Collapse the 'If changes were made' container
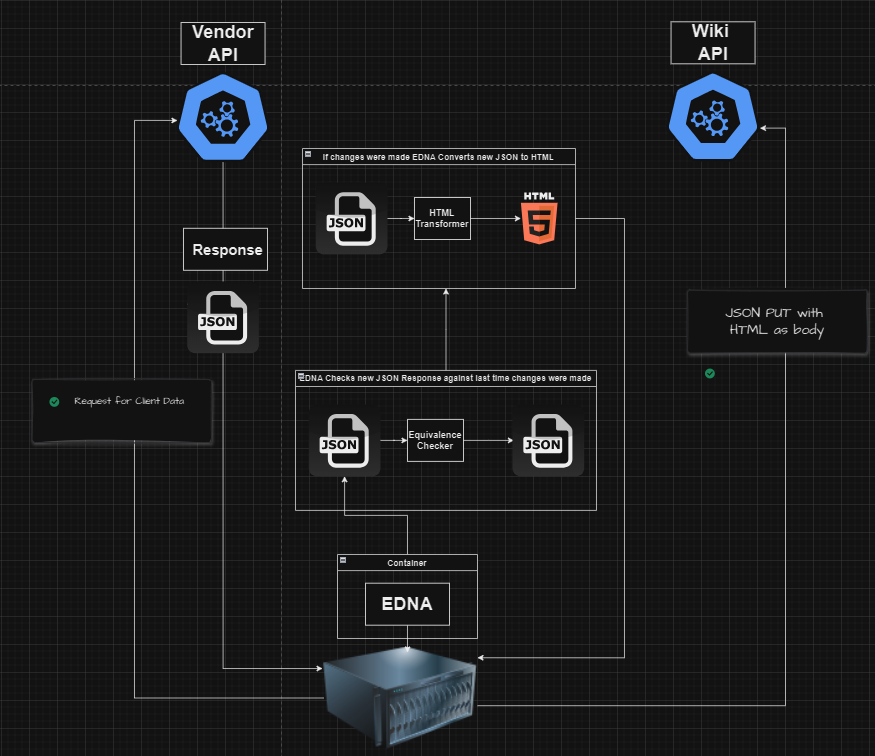 [x=308, y=156]
